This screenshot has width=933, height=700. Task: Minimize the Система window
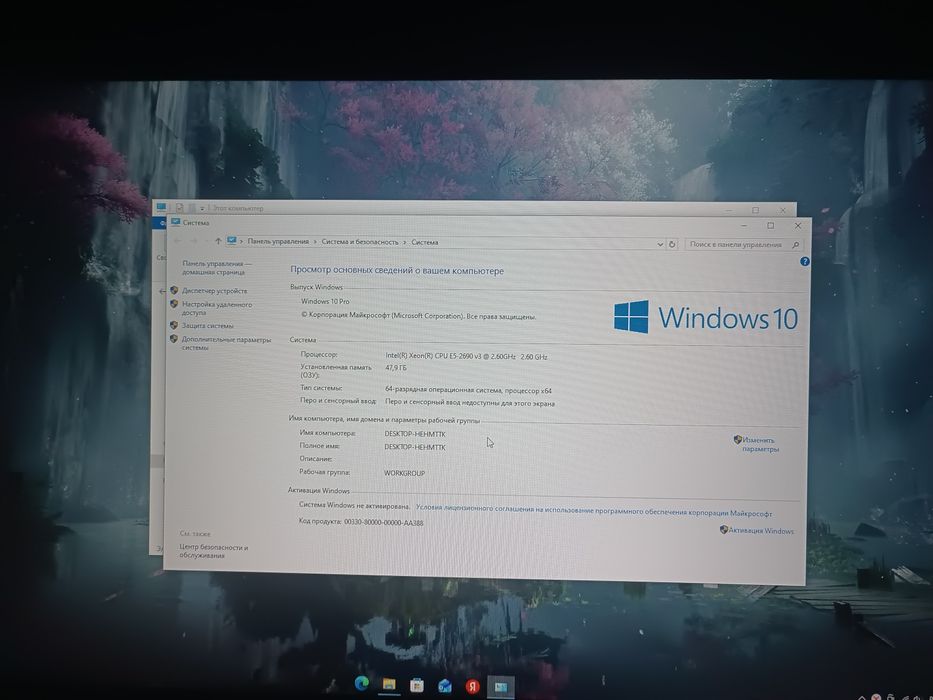[744, 226]
